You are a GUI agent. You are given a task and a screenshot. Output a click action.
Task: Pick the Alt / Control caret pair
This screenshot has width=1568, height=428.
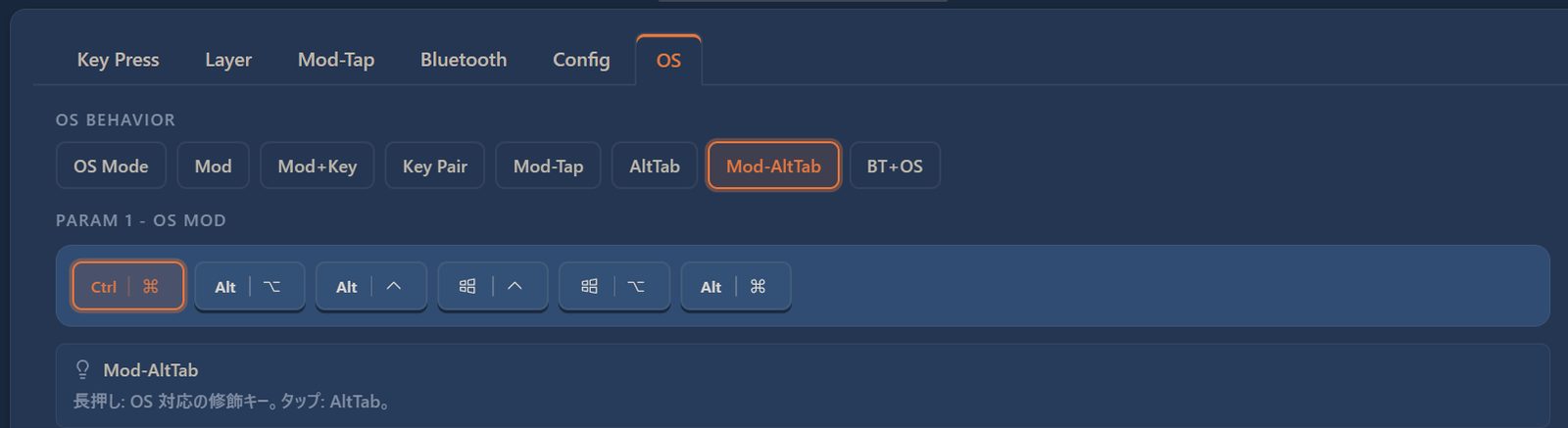(371, 286)
